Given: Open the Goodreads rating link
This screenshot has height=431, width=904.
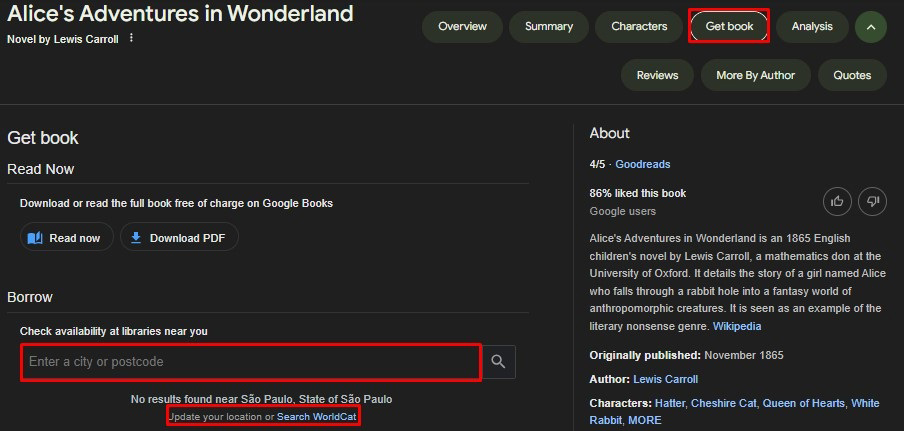Looking at the screenshot, I should point(643,164).
